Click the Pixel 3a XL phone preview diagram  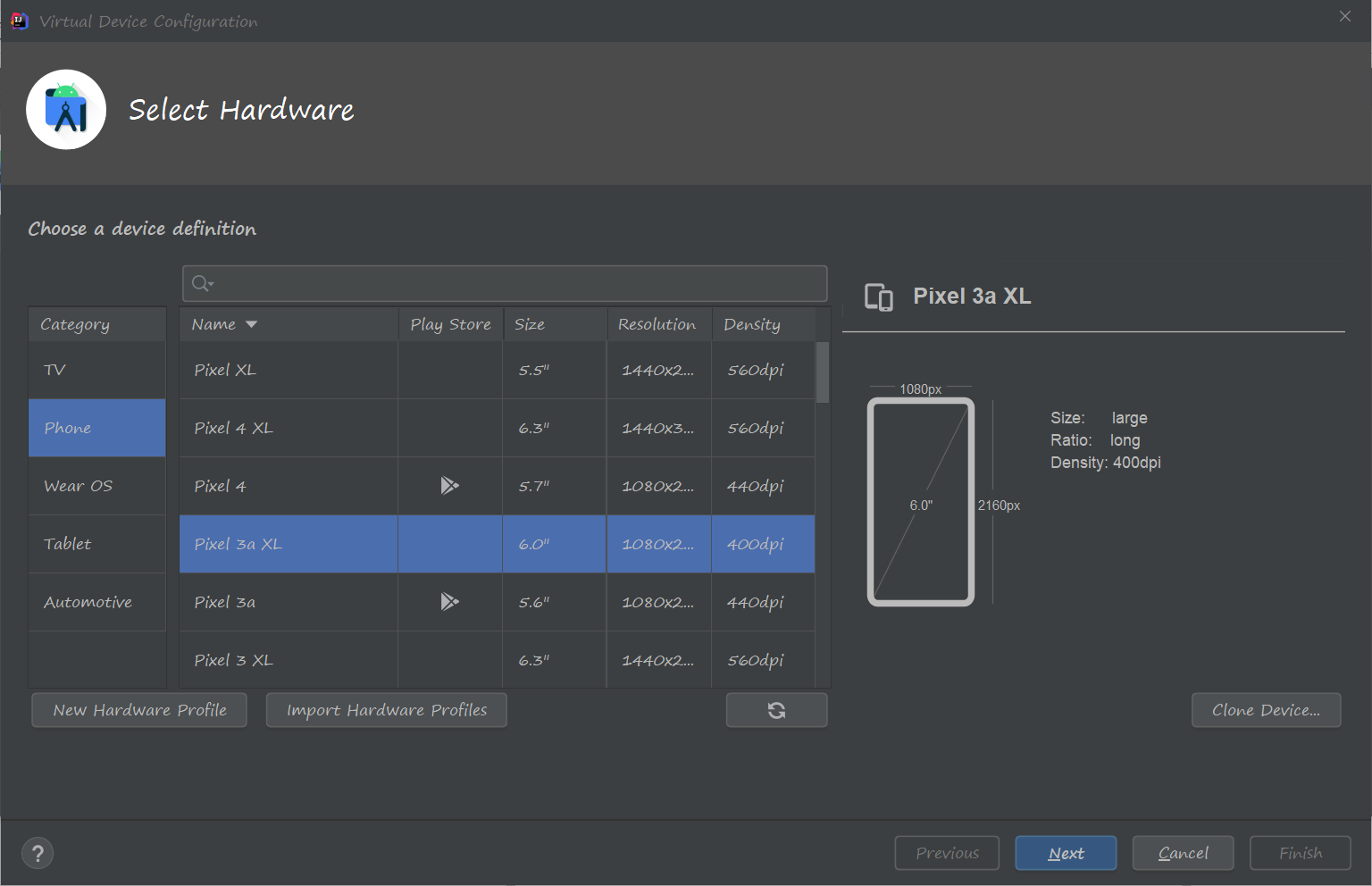coord(921,502)
